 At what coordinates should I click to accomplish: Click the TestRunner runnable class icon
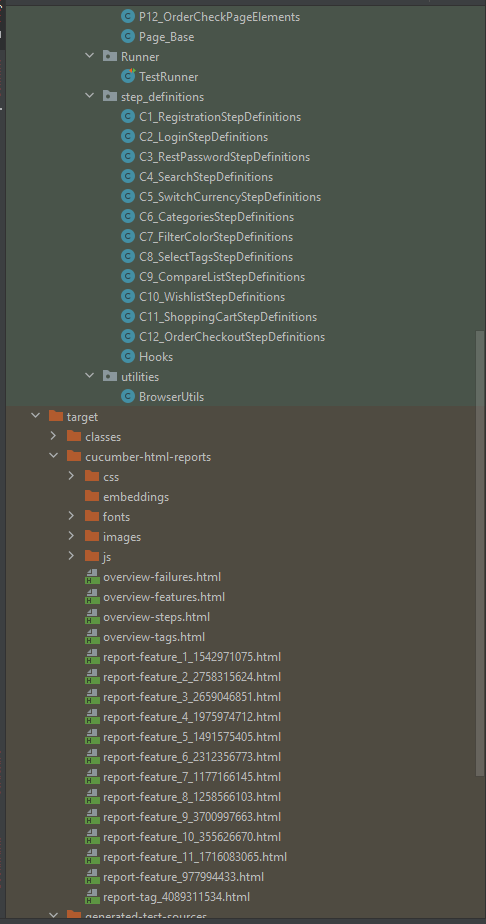point(127,77)
